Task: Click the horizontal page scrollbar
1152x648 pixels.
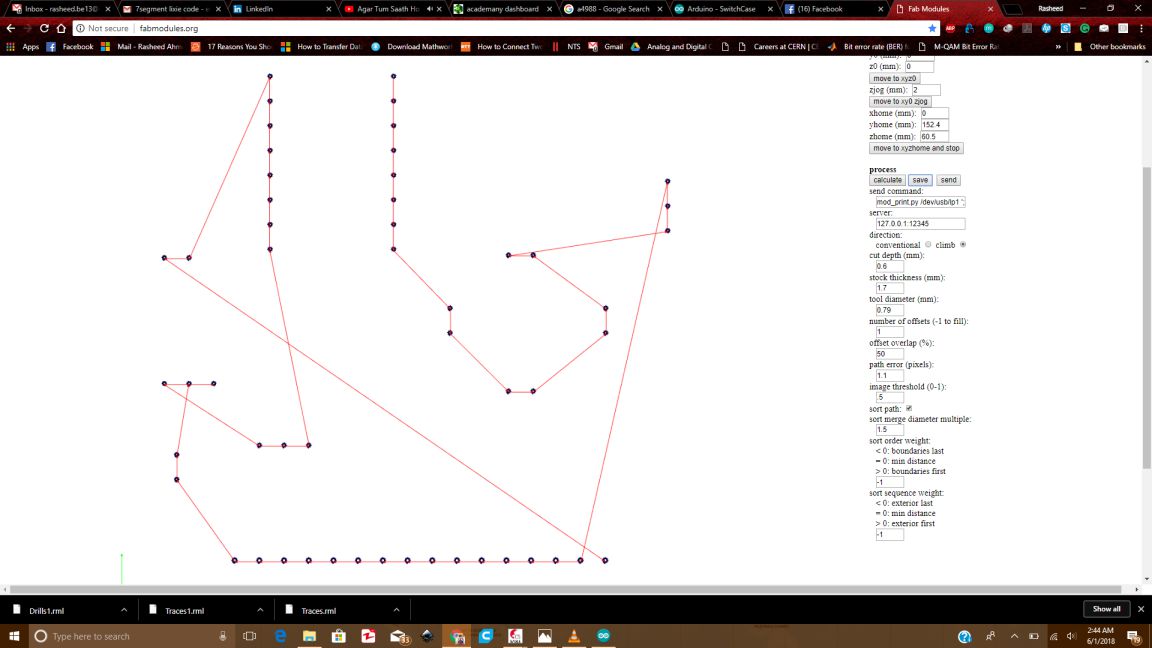Action: [565, 589]
